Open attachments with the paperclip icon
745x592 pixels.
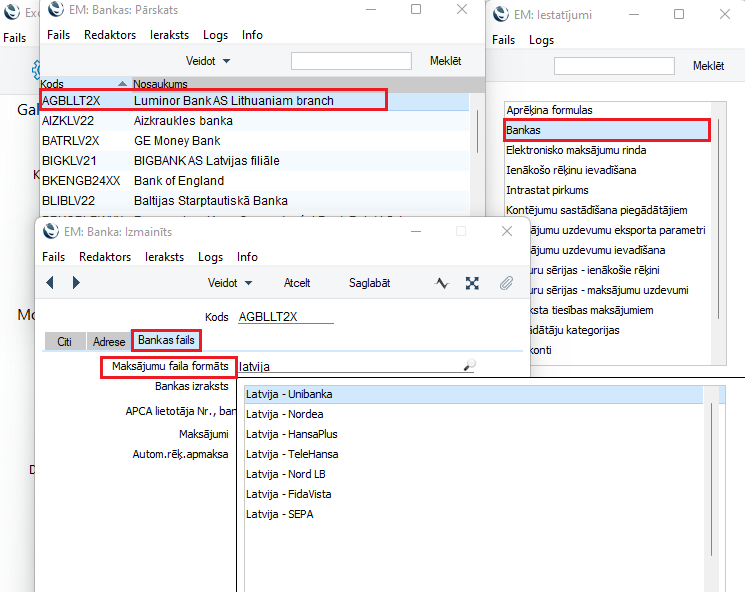click(x=506, y=283)
